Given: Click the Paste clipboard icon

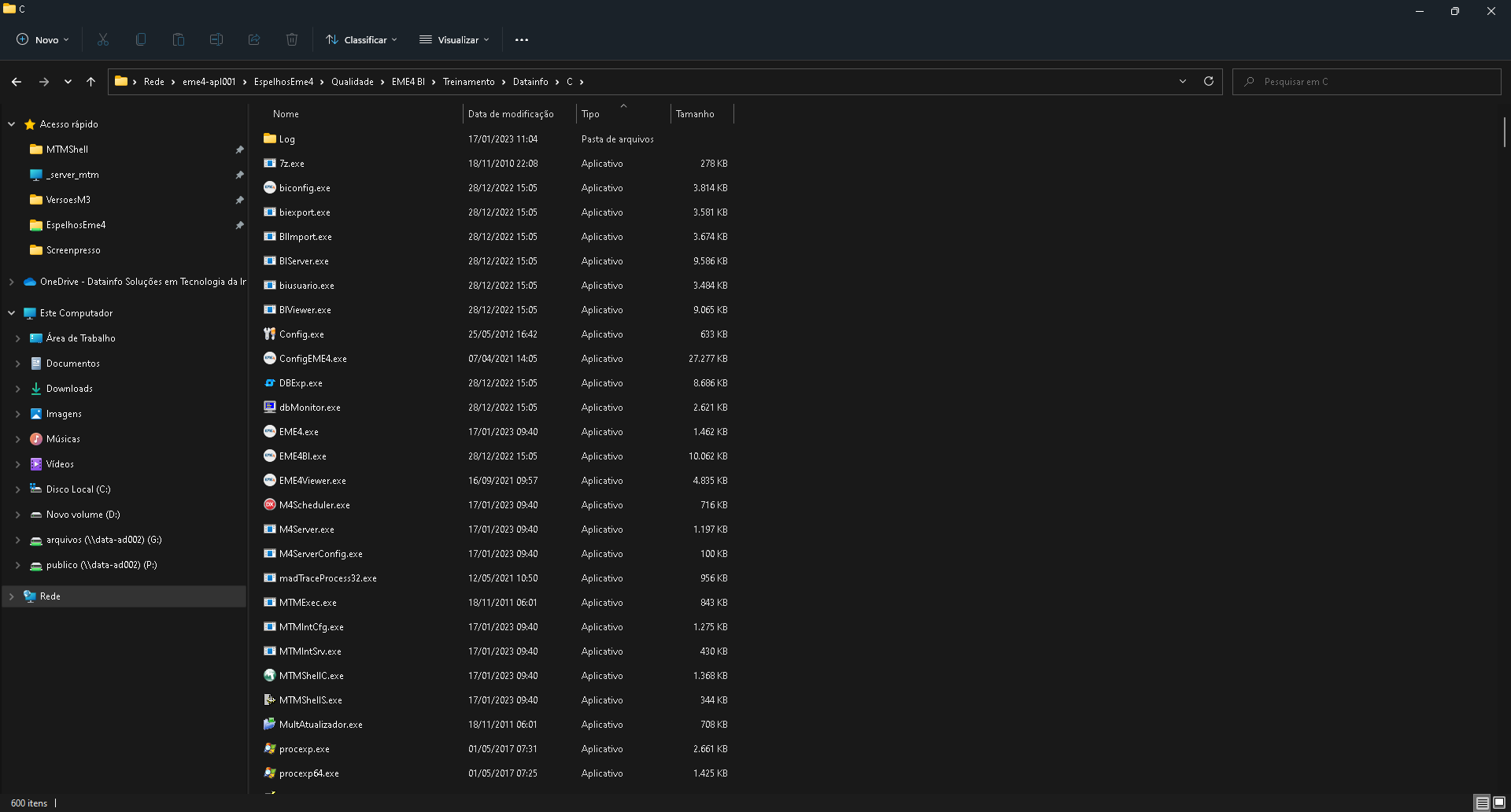Looking at the screenshot, I should point(179,39).
